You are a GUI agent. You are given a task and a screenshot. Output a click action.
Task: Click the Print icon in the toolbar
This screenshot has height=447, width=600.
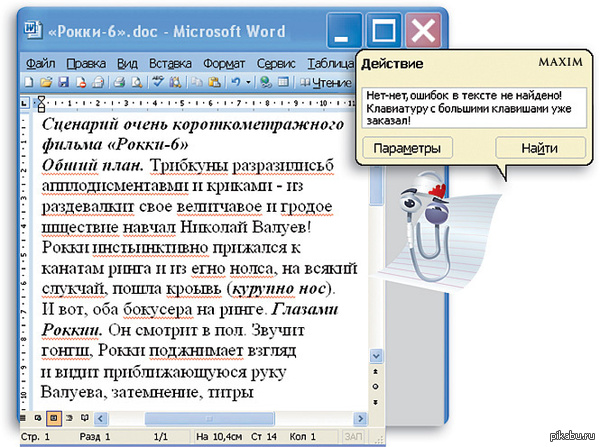tap(102, 82)
